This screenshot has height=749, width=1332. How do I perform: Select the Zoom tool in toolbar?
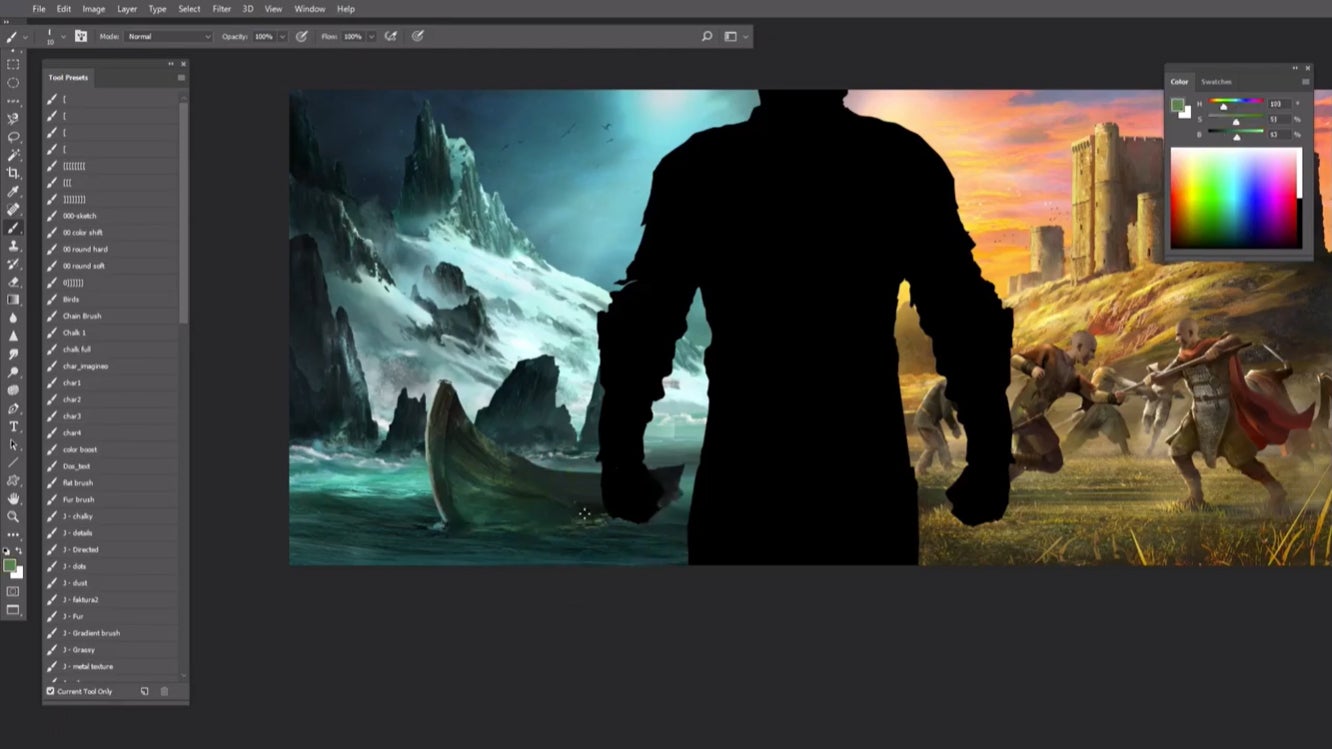[x=13, y=516]
